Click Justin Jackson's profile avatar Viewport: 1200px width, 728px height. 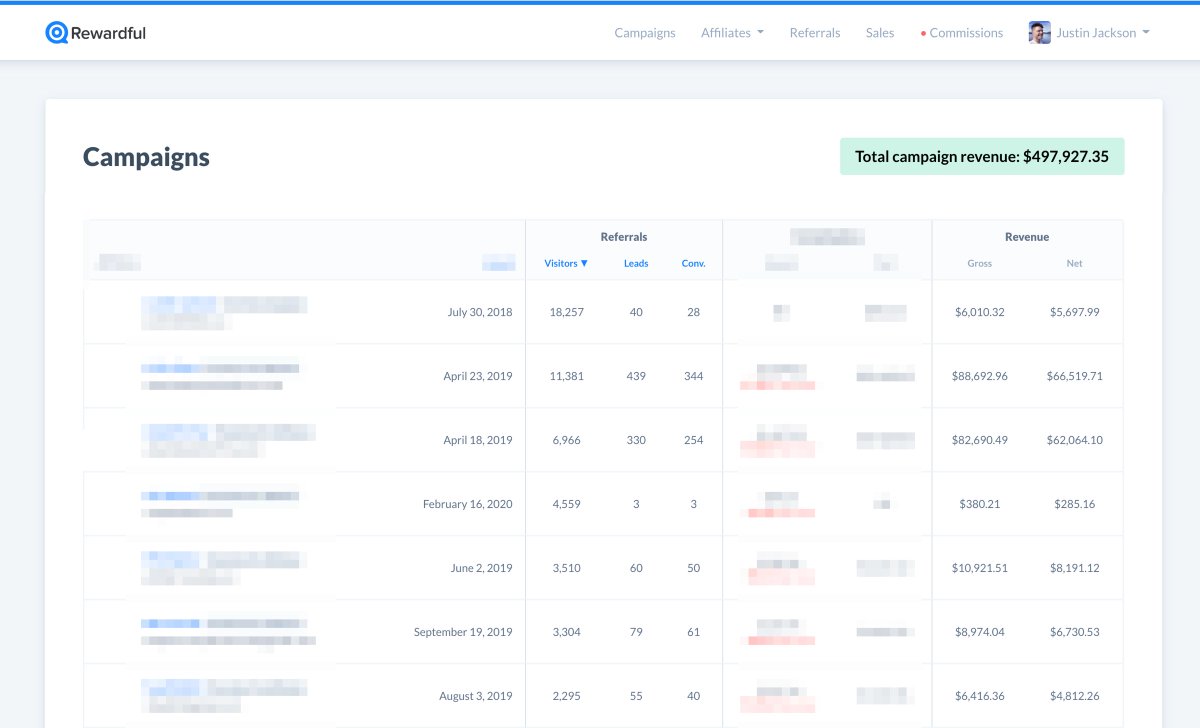(x=1039, y=33)
